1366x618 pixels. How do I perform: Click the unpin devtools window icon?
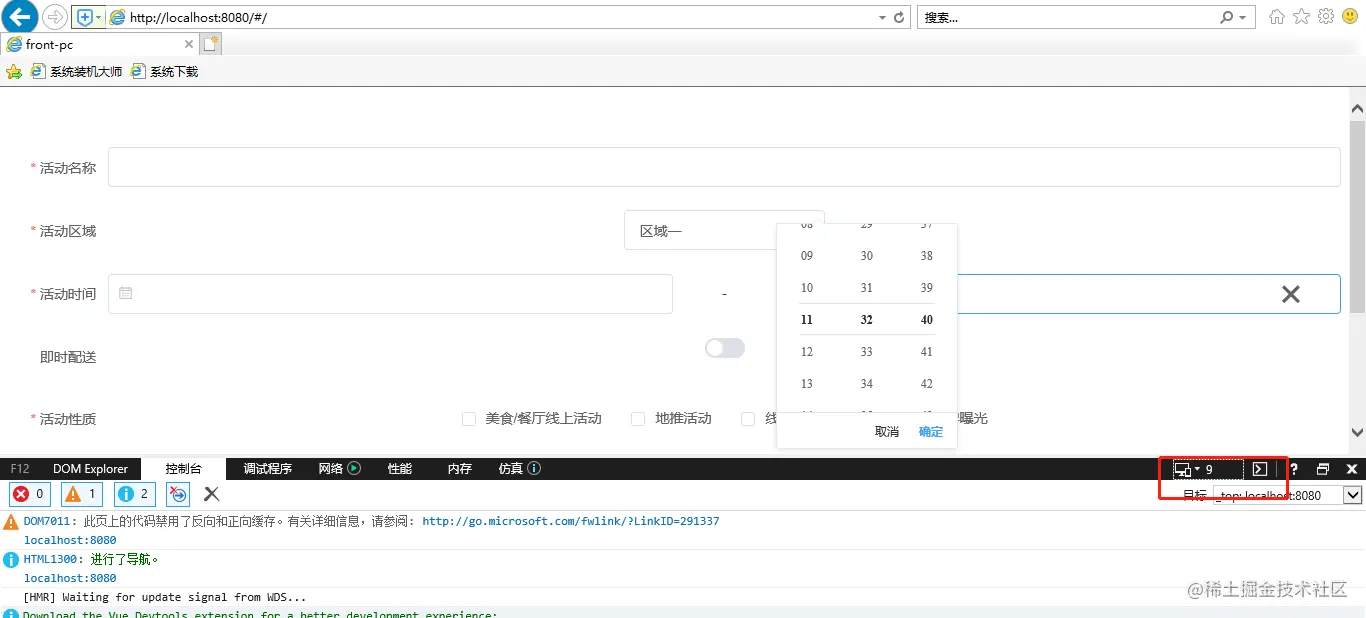click(x=1322, y=468)
